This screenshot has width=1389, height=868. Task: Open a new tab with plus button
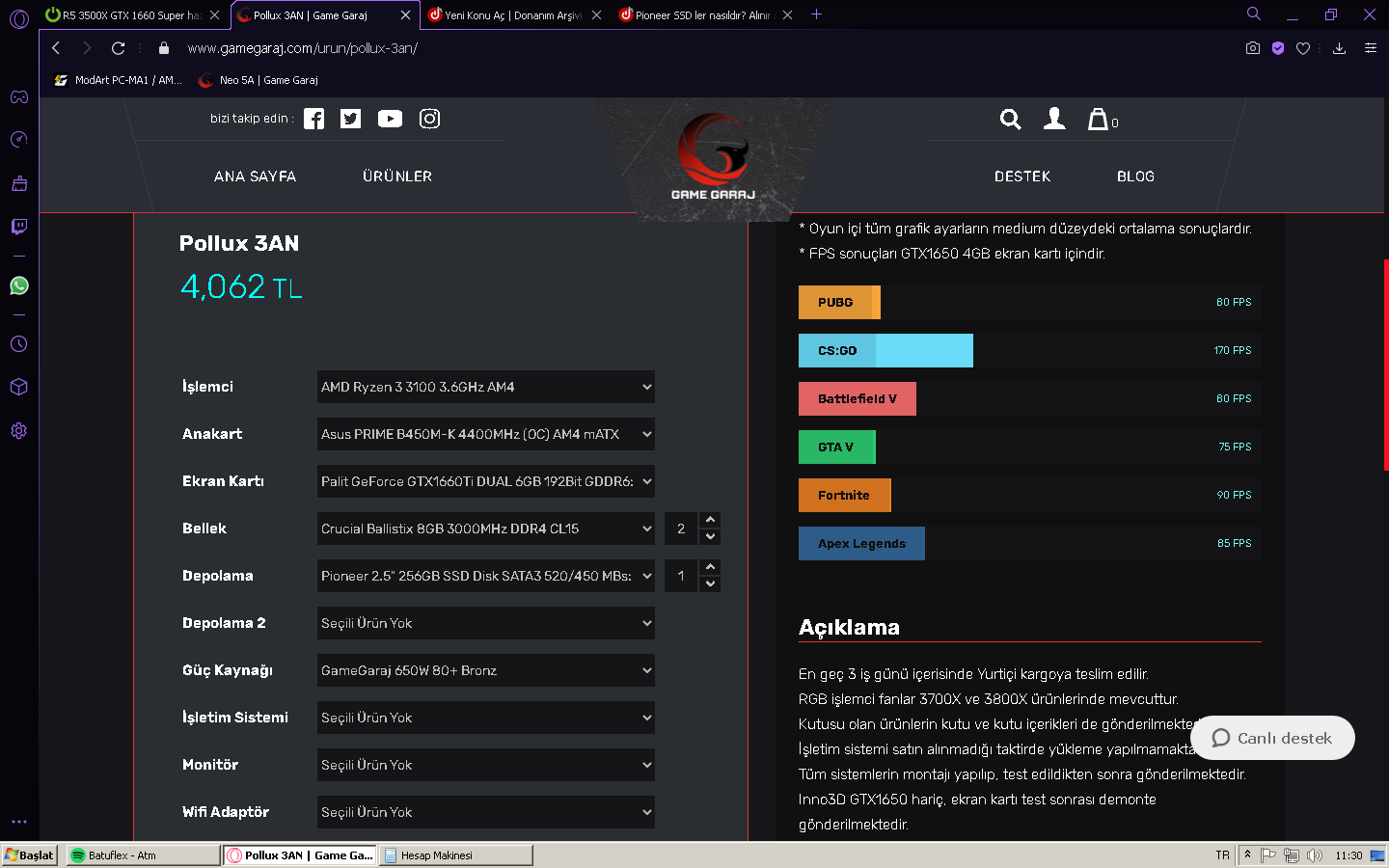(816, 14)
